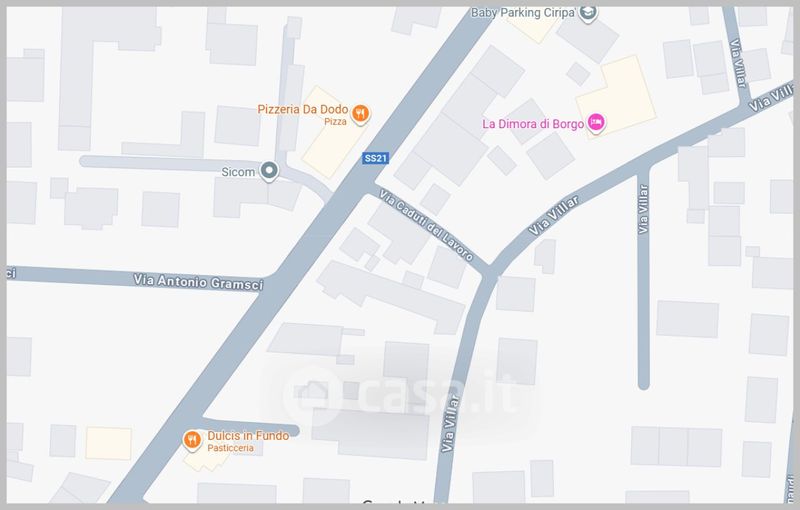The height and width of the screenshot is (510, 800).
Task: Click the Sicom text label
Action: (x=238, y=172)
